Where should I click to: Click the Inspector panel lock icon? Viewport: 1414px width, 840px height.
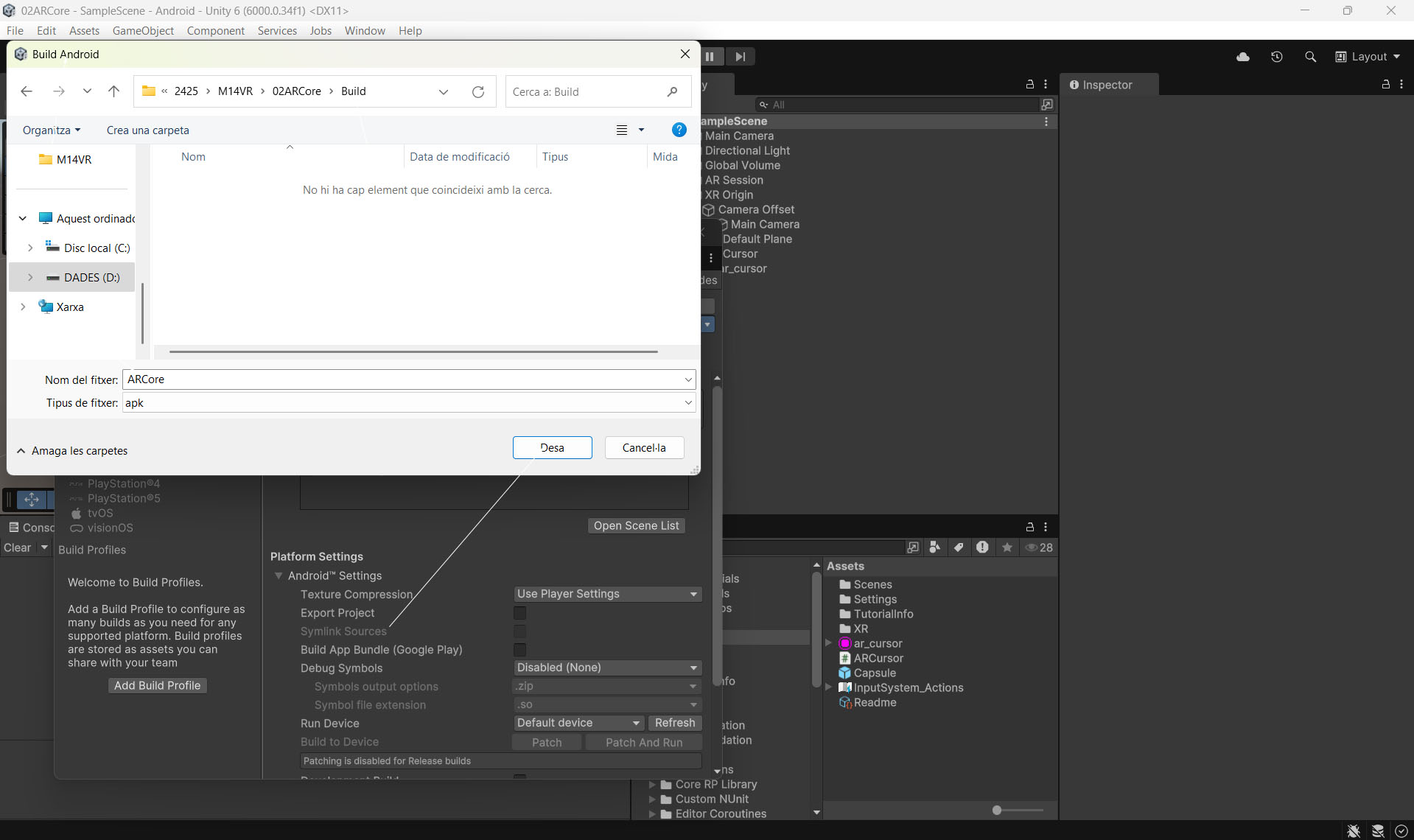click(1385, 85)
